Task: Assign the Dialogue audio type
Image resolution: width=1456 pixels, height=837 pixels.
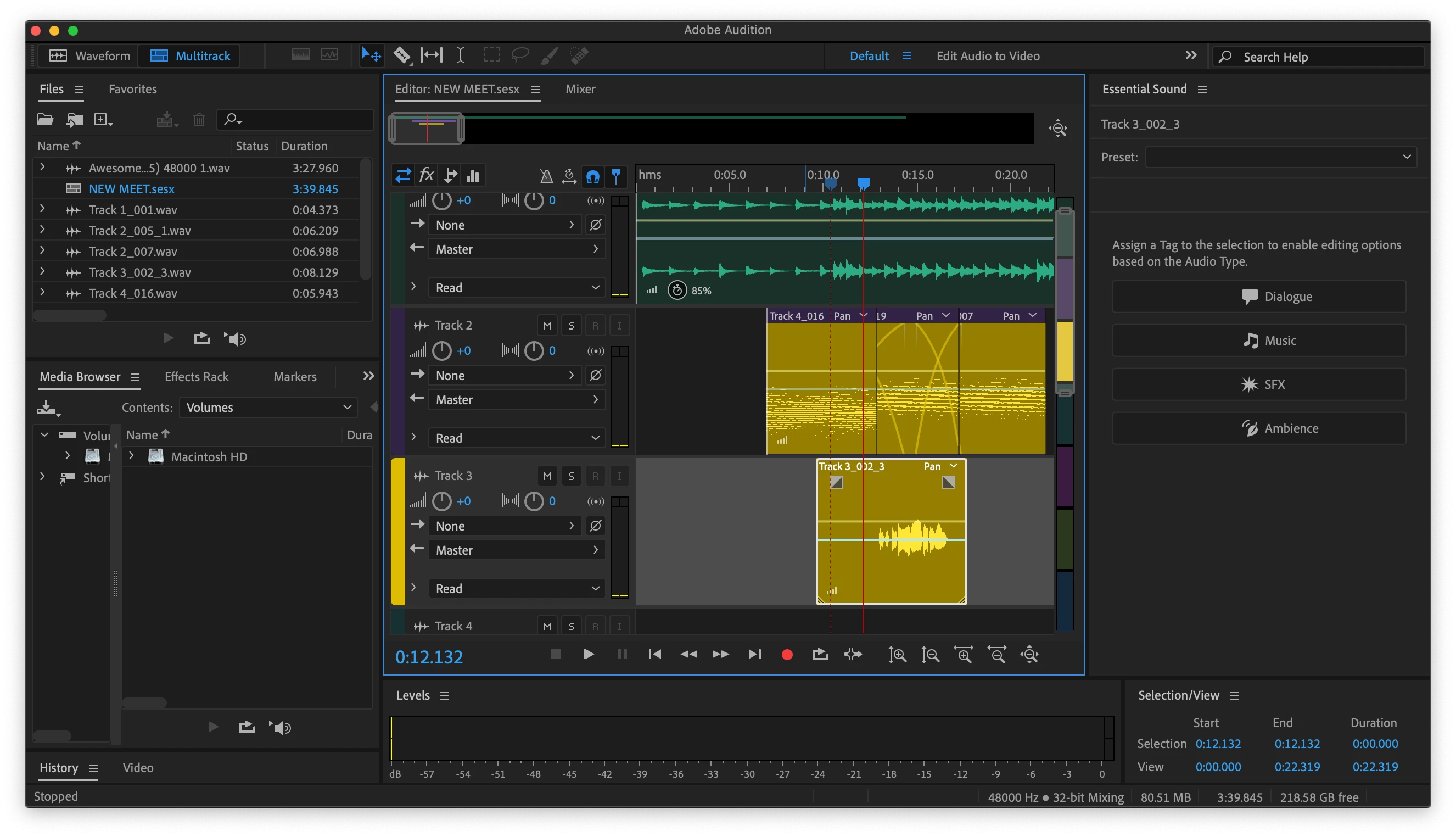Action: pos(1258,297)
